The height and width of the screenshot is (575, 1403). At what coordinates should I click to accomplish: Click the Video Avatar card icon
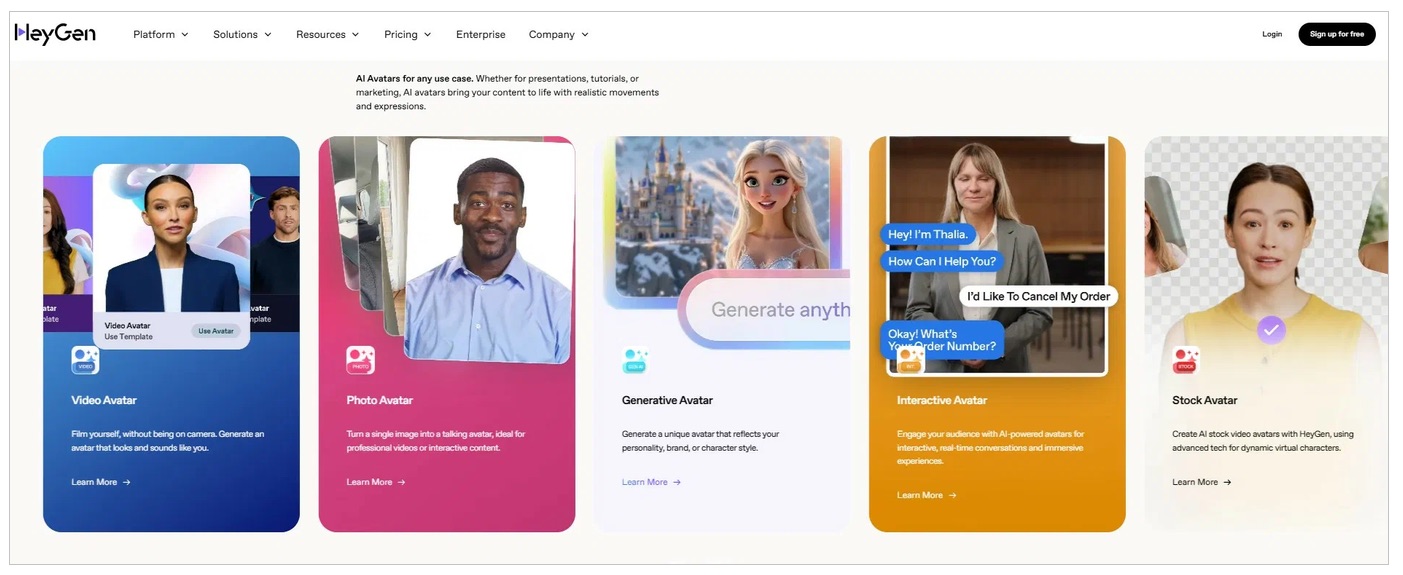tap(85, 360)
